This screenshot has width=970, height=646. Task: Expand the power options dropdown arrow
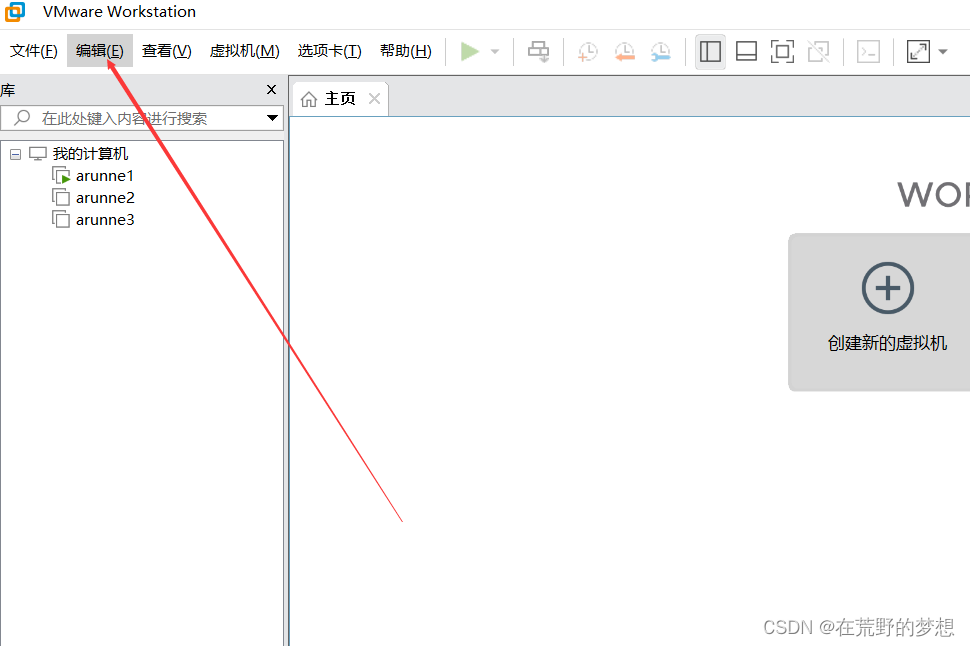[495, 51]
